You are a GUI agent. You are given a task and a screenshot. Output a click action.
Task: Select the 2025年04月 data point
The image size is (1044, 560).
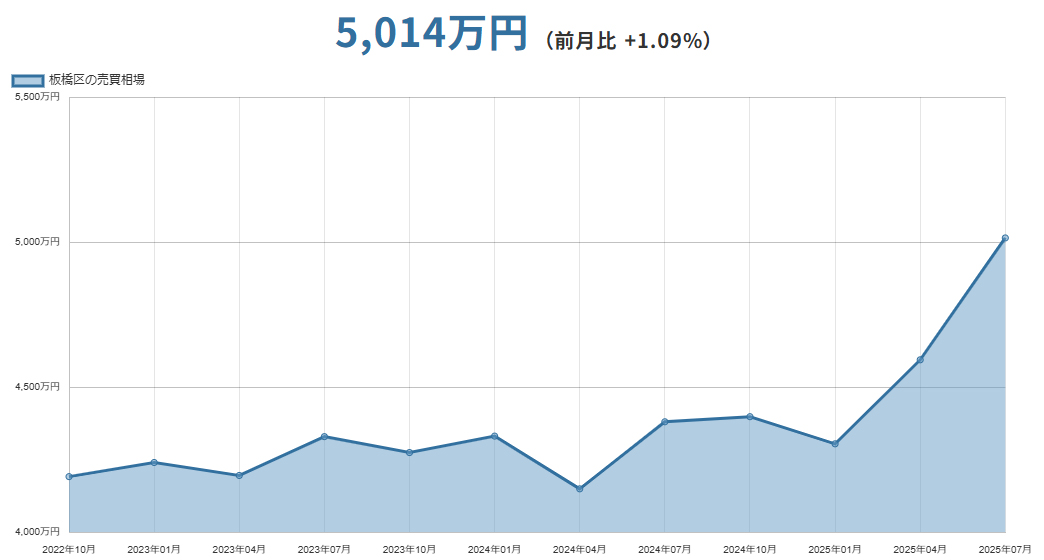(920, 360)
